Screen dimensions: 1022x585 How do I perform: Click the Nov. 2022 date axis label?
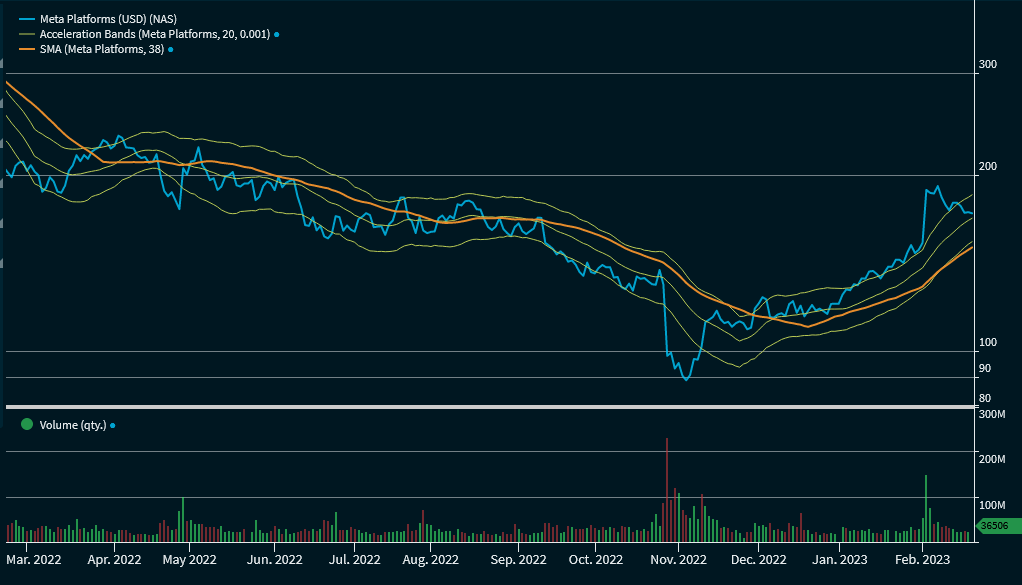pos(678,560)
